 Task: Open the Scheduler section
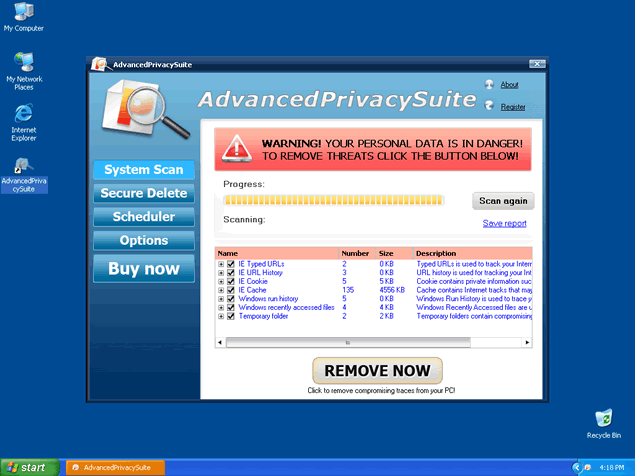(144, 216)
